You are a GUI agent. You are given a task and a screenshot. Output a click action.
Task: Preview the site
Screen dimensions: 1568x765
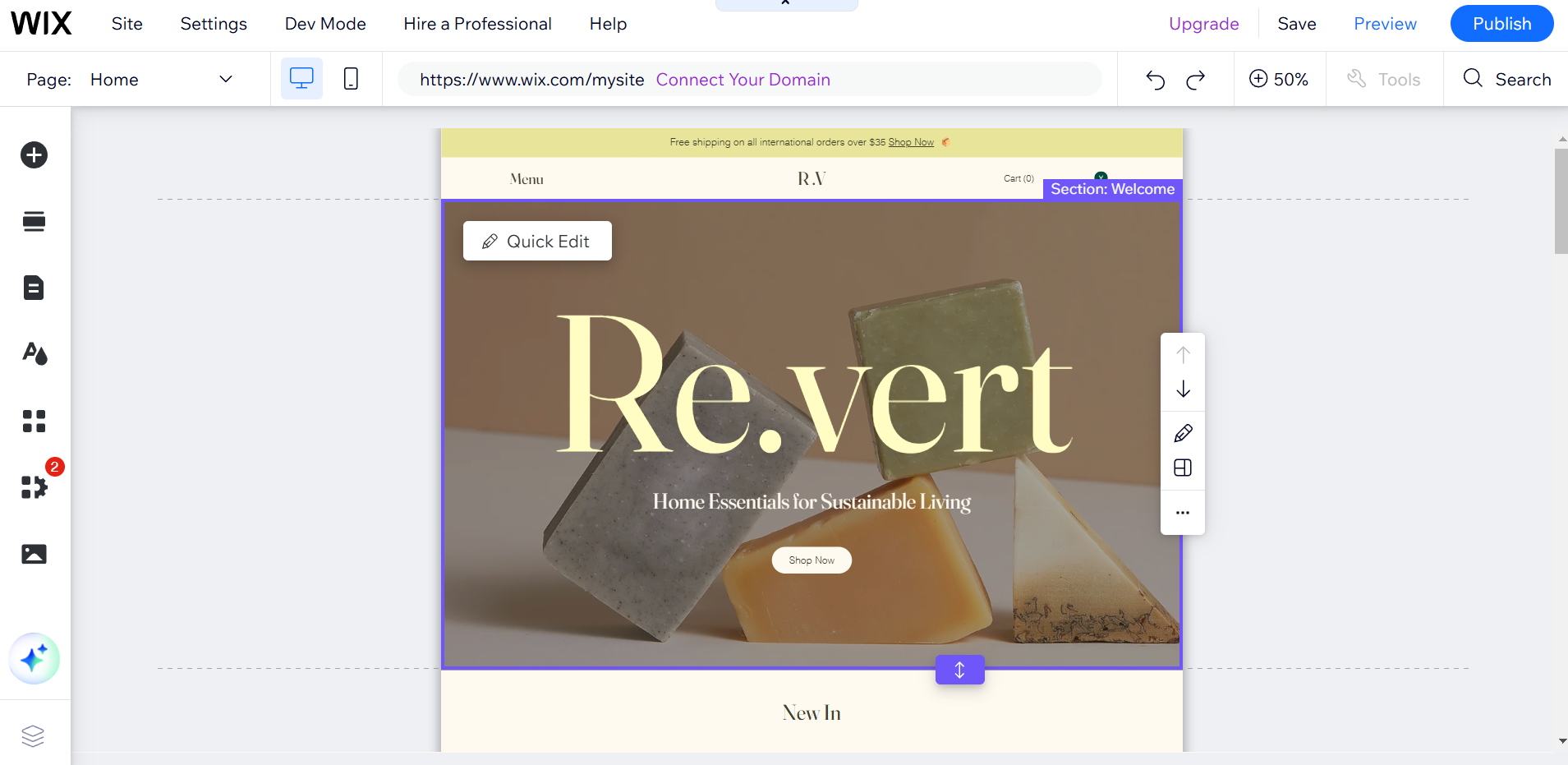click(1385, 24)
